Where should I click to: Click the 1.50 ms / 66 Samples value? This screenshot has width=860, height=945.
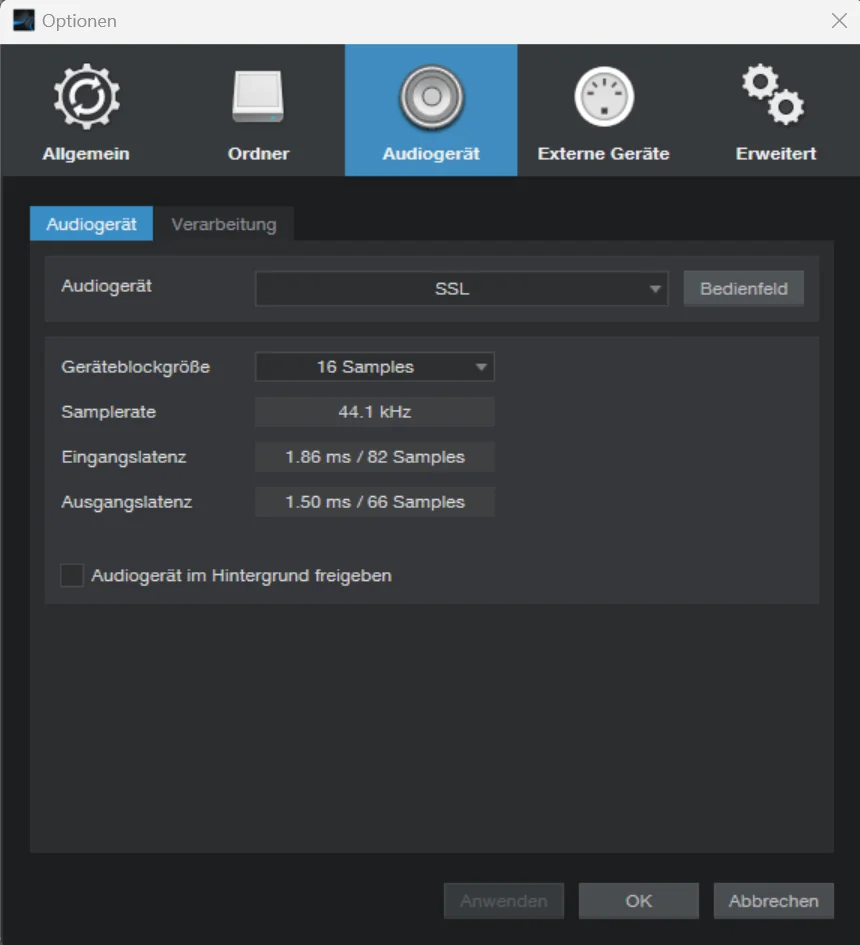pos(375,502)
